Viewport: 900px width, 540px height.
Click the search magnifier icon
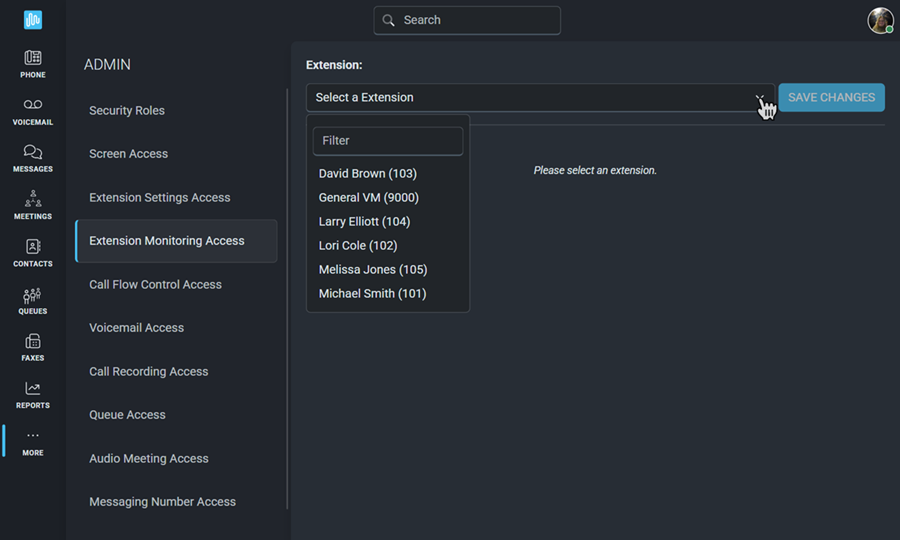click(x=389, y=20)
